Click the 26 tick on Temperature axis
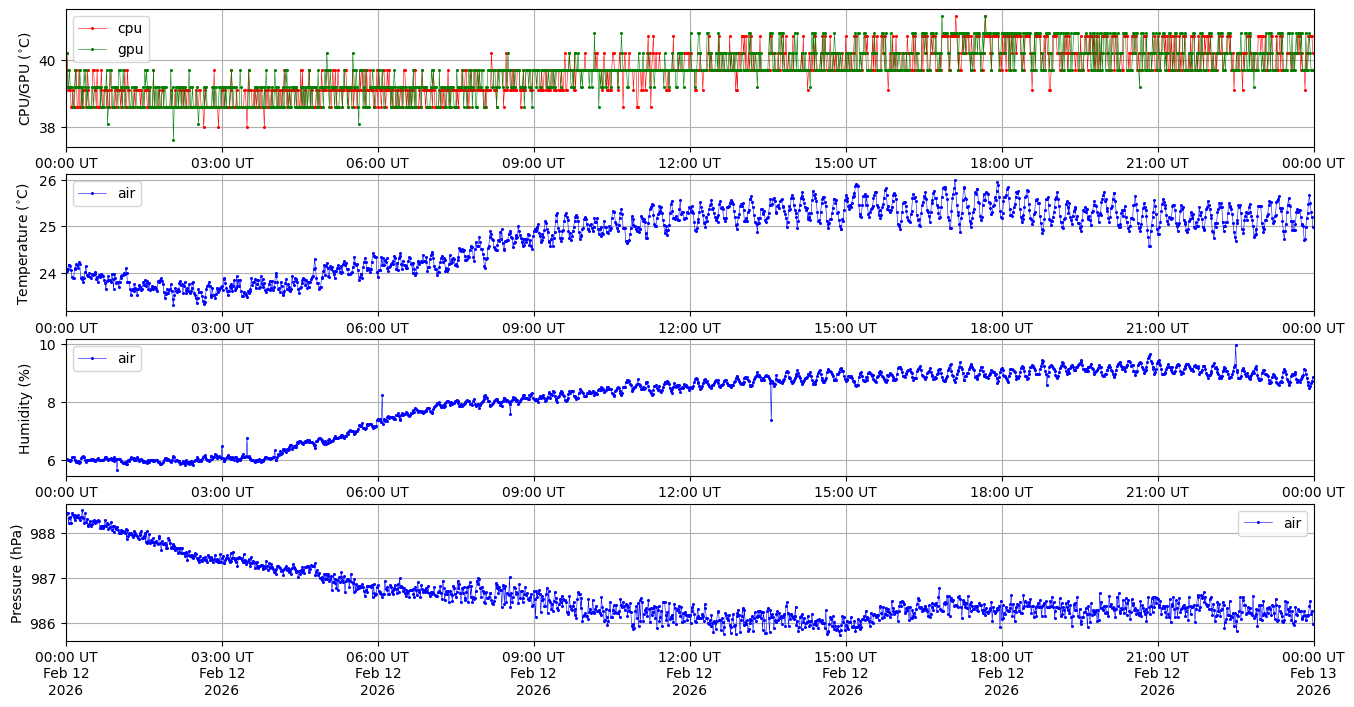1354x707 pixels. click(x=50, y=181)
